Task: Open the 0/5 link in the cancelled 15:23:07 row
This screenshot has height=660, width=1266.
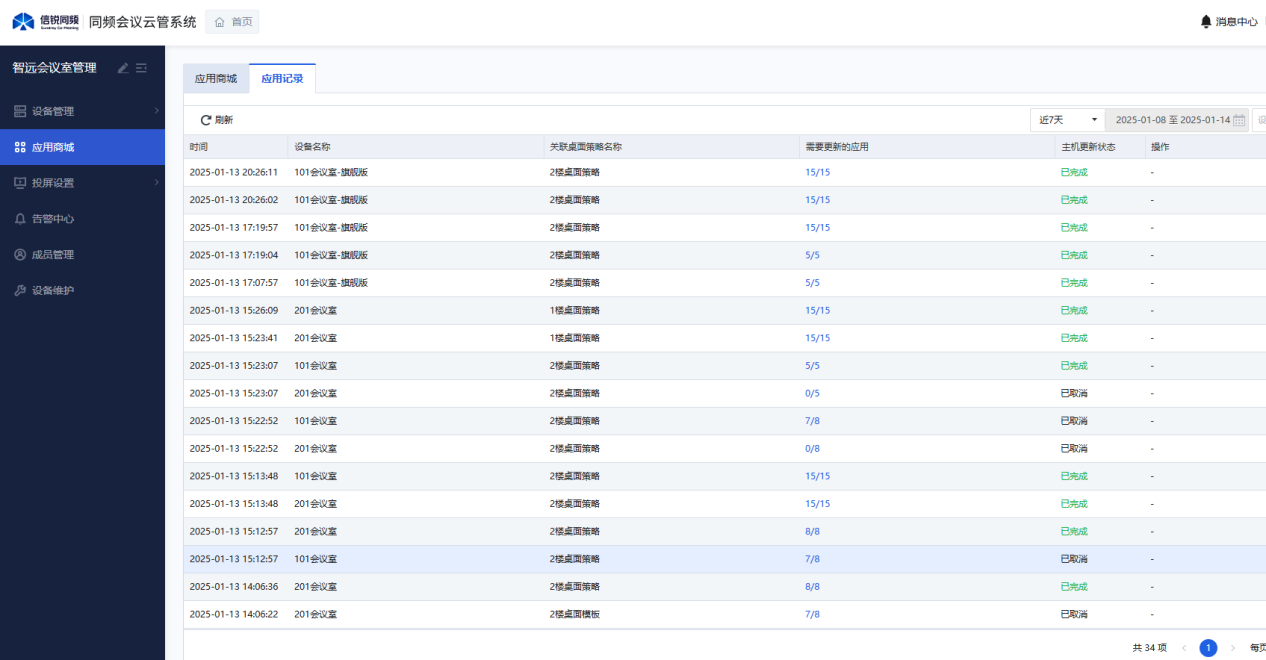Action: tap(812, 393)
